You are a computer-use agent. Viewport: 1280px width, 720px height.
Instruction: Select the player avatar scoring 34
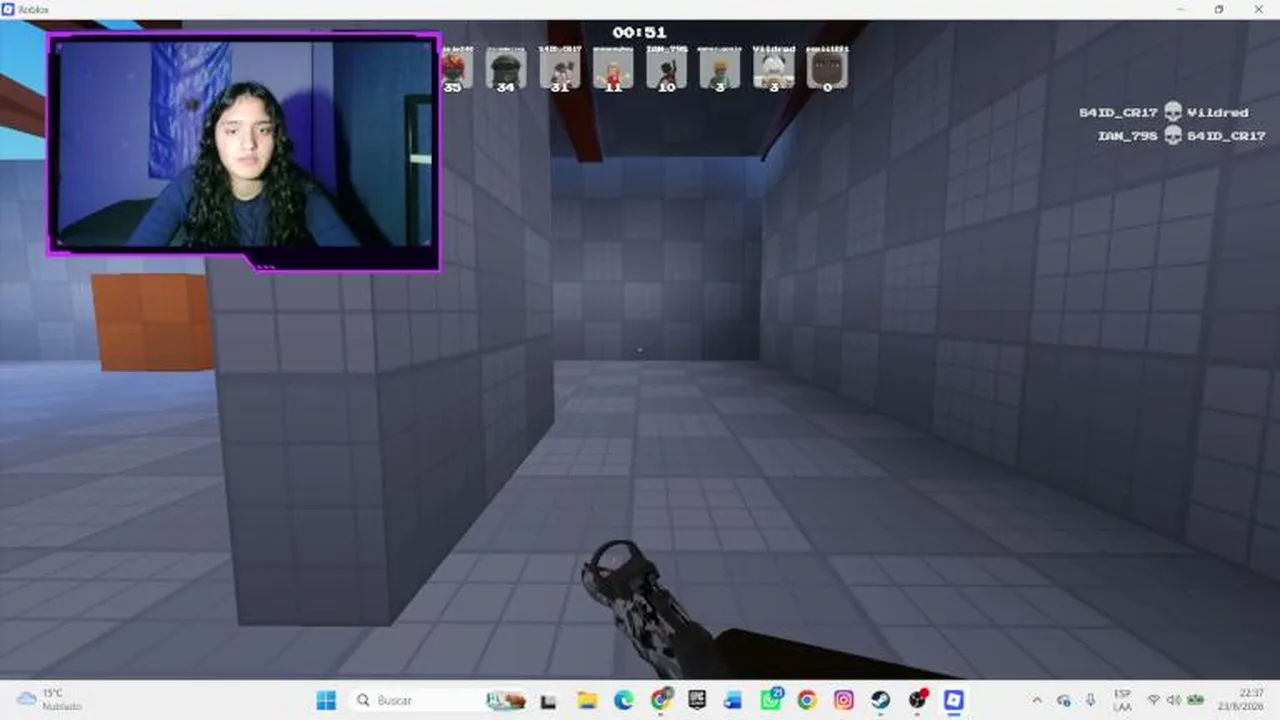point(506,68)
